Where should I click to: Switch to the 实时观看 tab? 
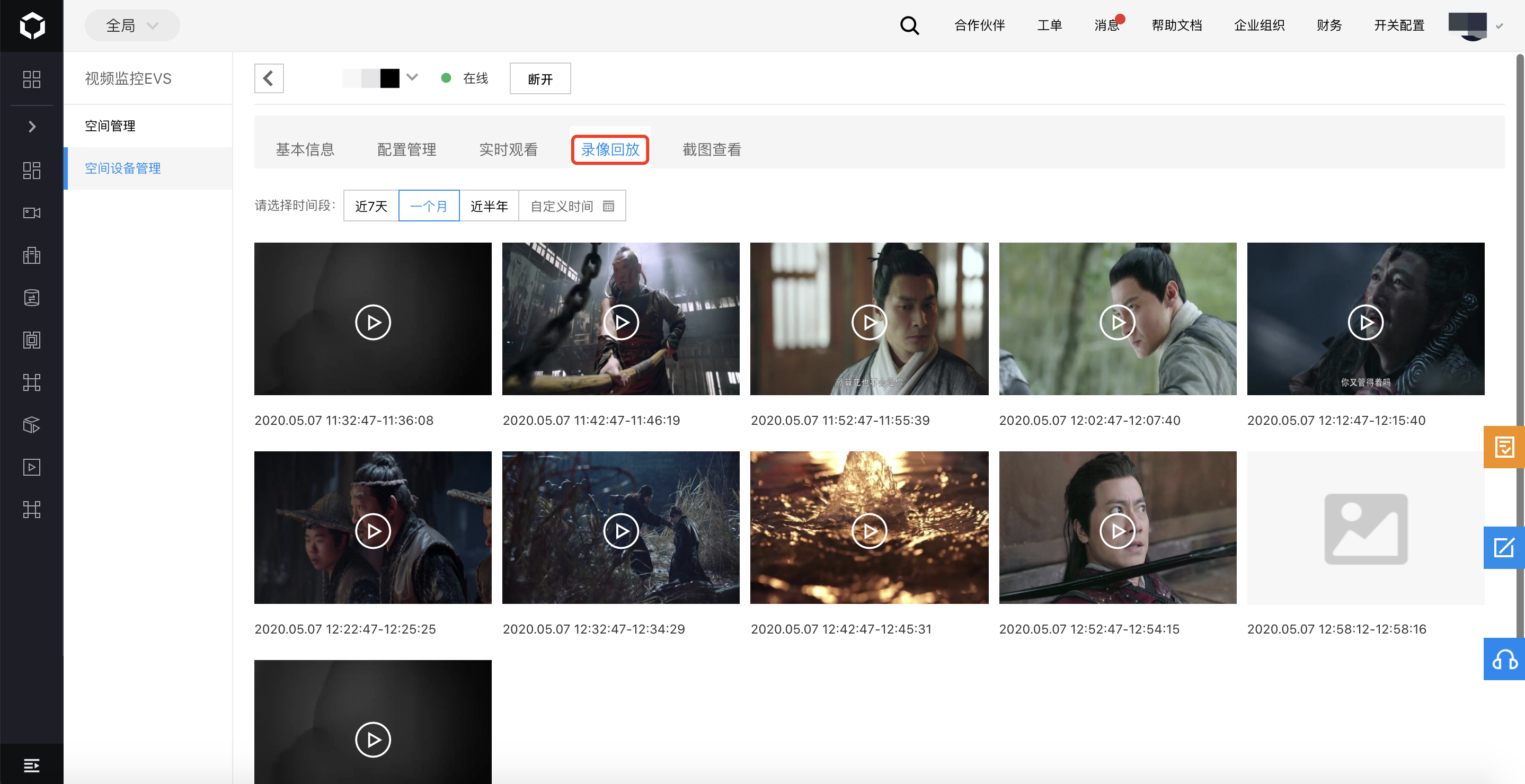[508, 149]
